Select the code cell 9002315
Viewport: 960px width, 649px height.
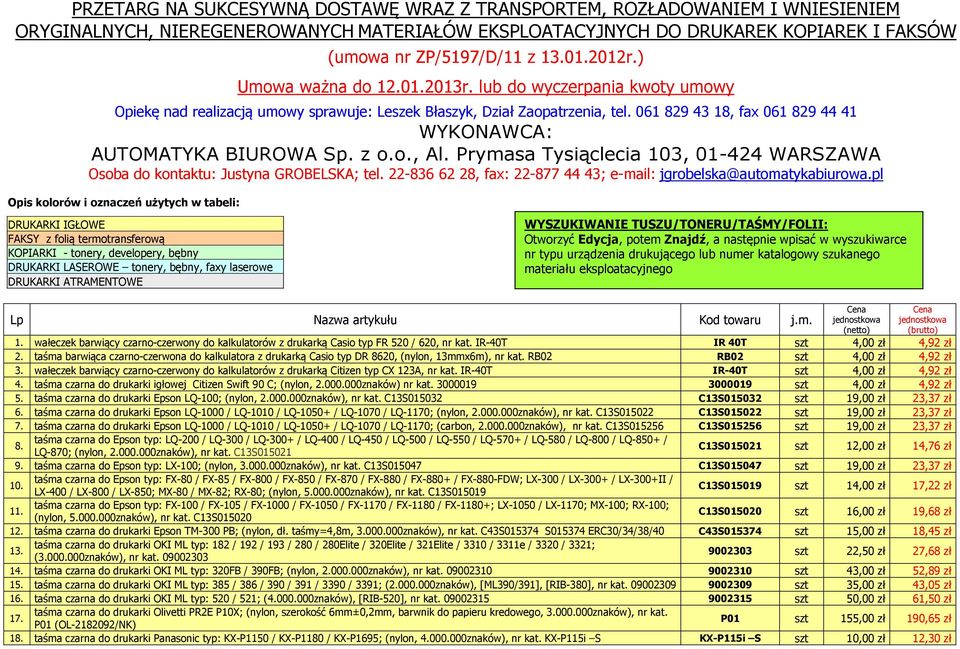(x=730, y=599)
